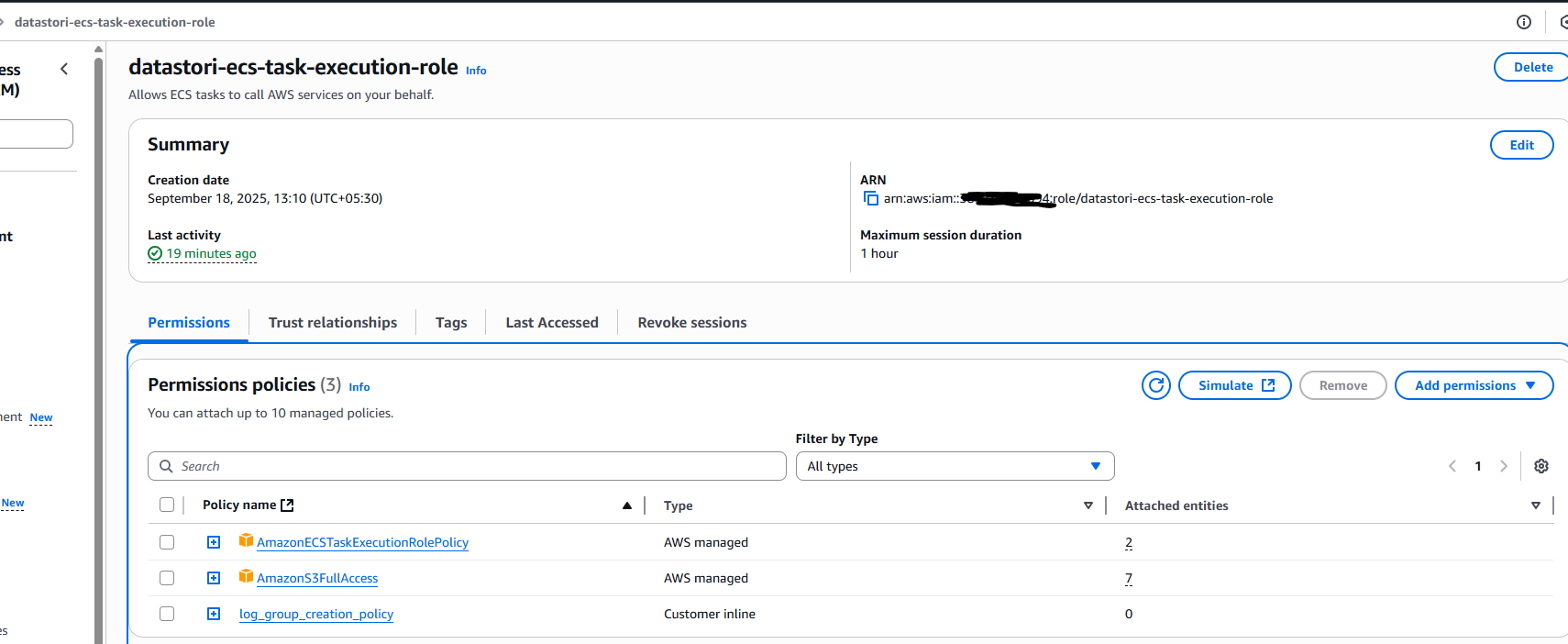Open the Last Accessed tab
This screenshot has height=644, width=1568.
point(551,323)
